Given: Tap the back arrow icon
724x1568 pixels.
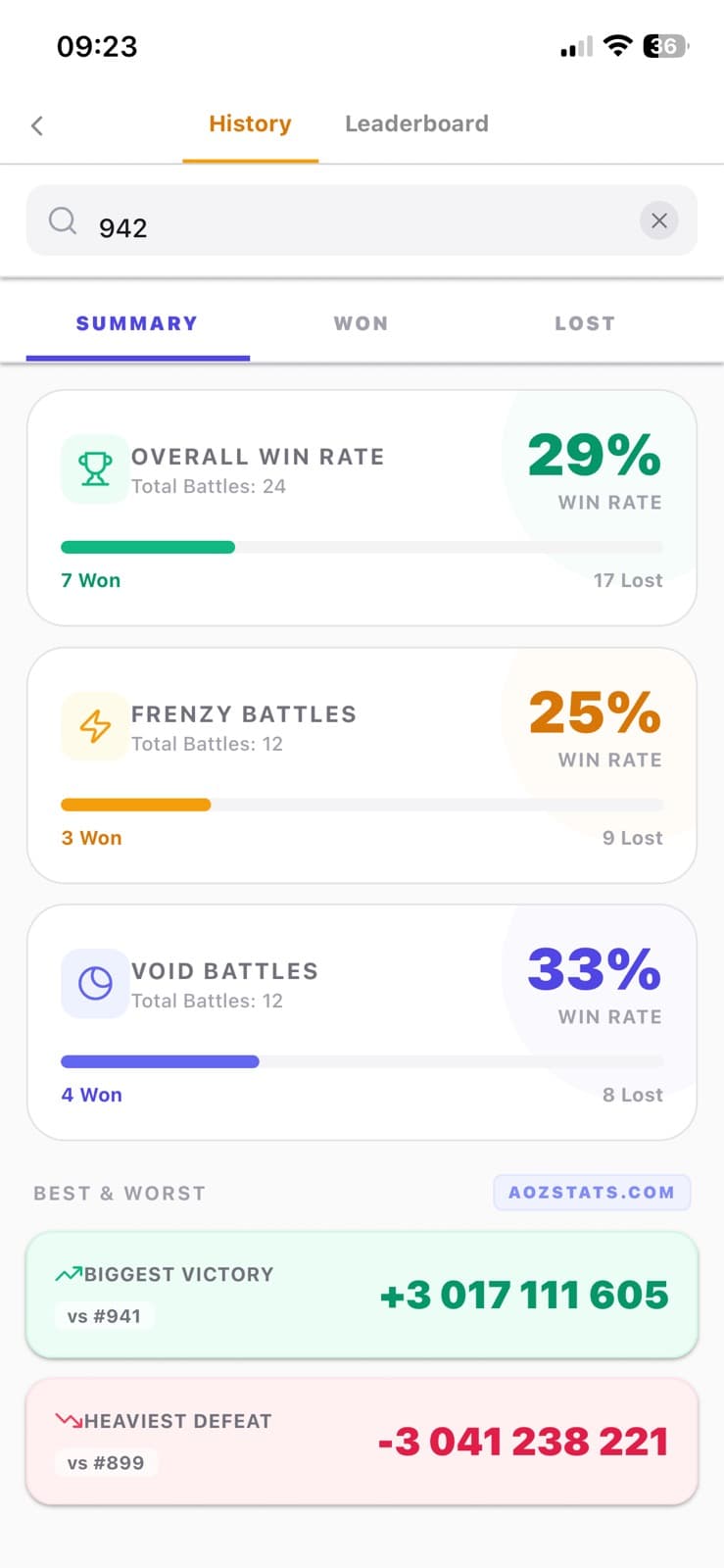Looking at the screenshot, I should click(x=37, y=125).
